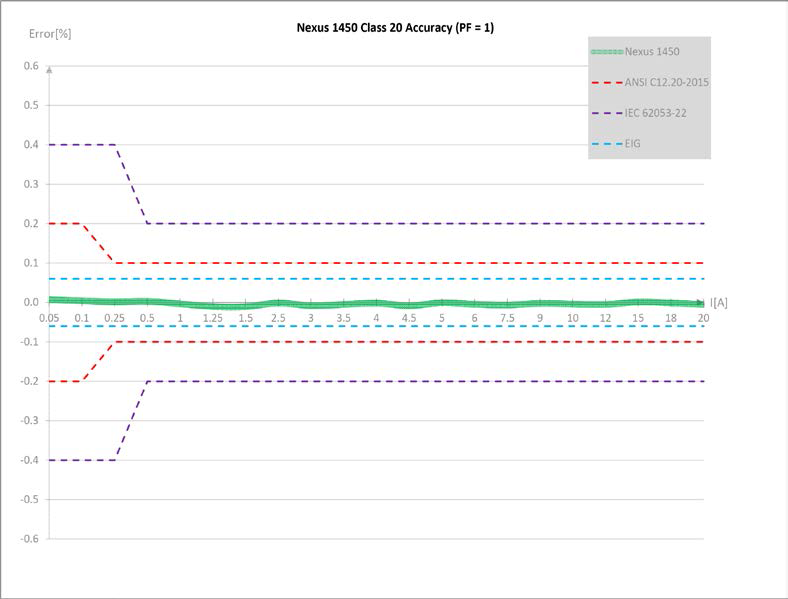
Task: Click the x-axis label "2.5"
Action: pos(278,318)
